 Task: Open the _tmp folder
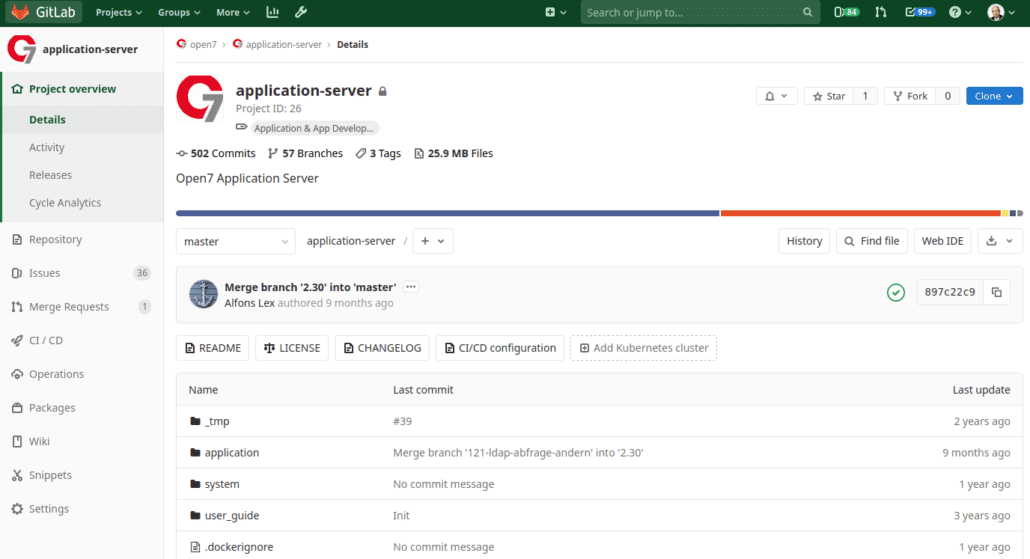click(217, 421)
